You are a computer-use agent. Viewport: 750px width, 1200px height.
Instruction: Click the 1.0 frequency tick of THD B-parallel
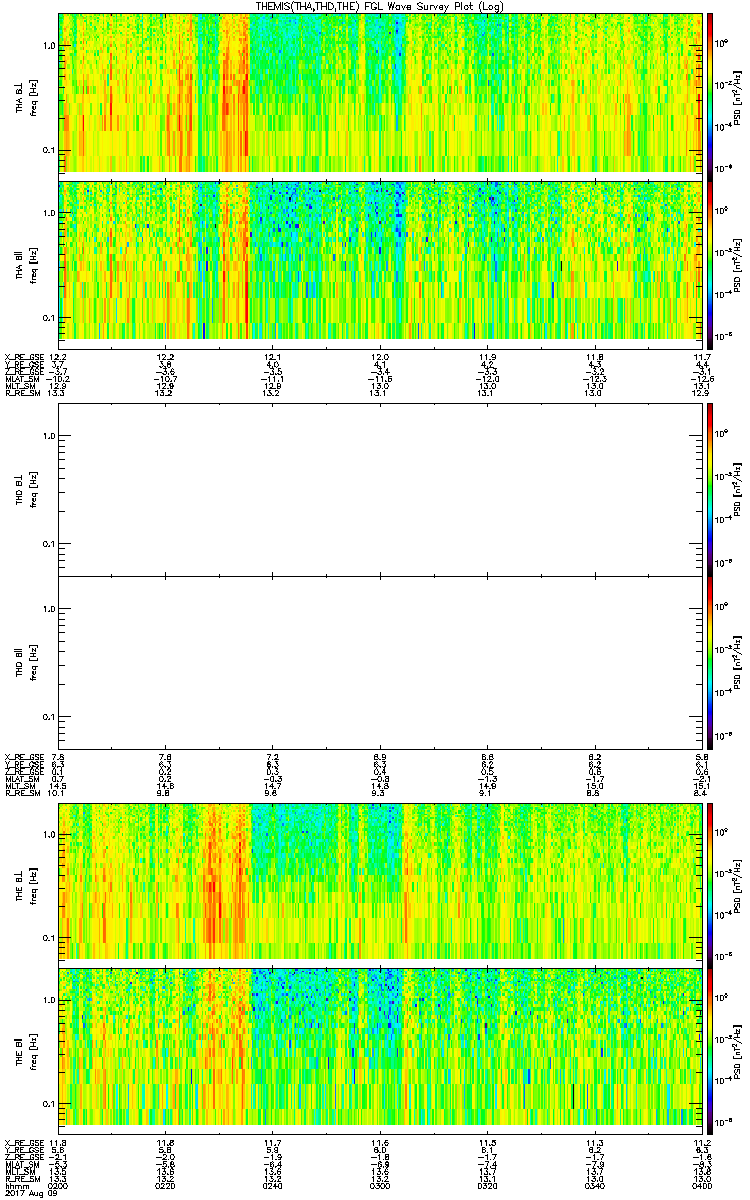[49, 609]
